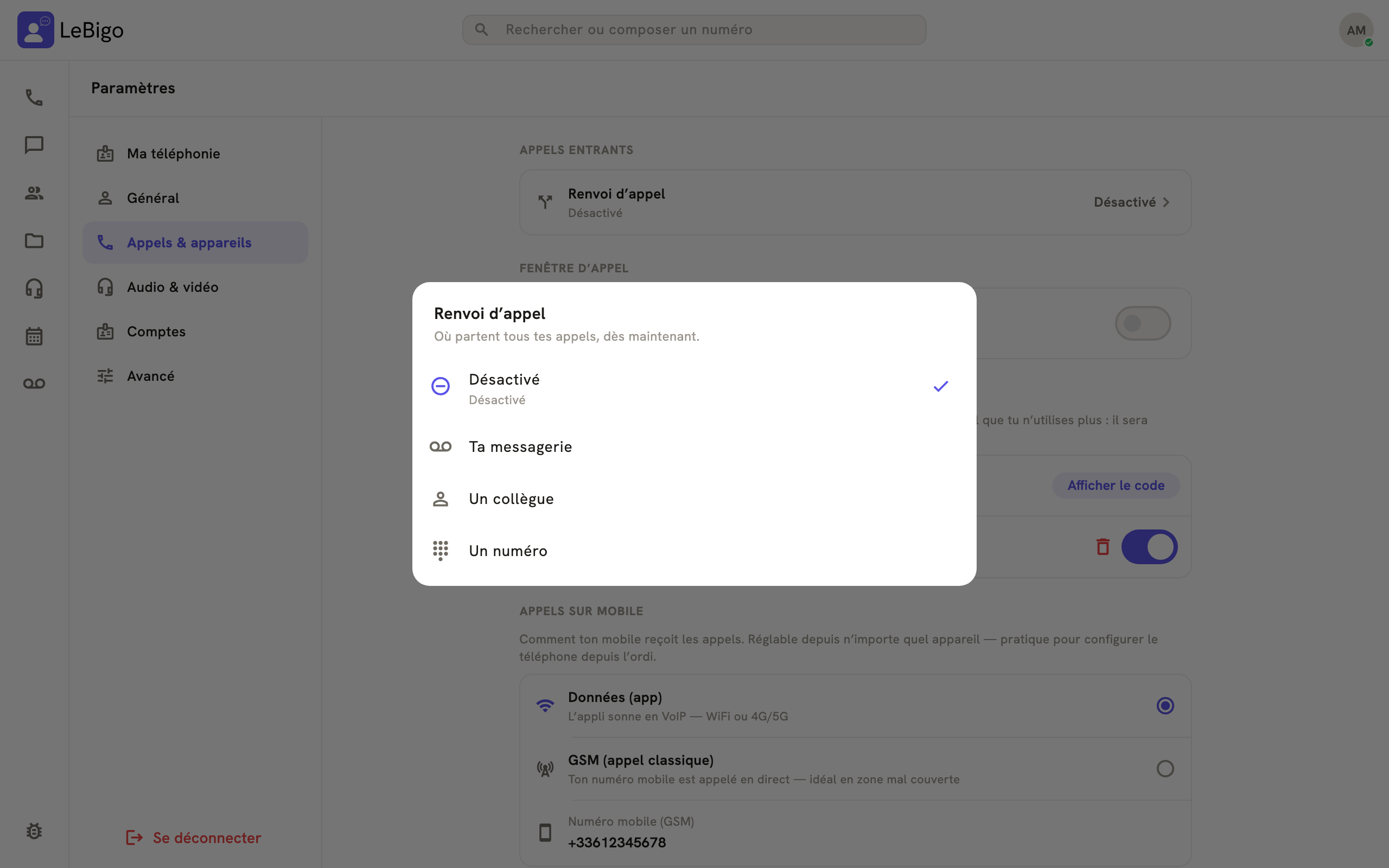Open Audio & vidéo settings tab
1389x868 pixels.
(x=195, y=287)
